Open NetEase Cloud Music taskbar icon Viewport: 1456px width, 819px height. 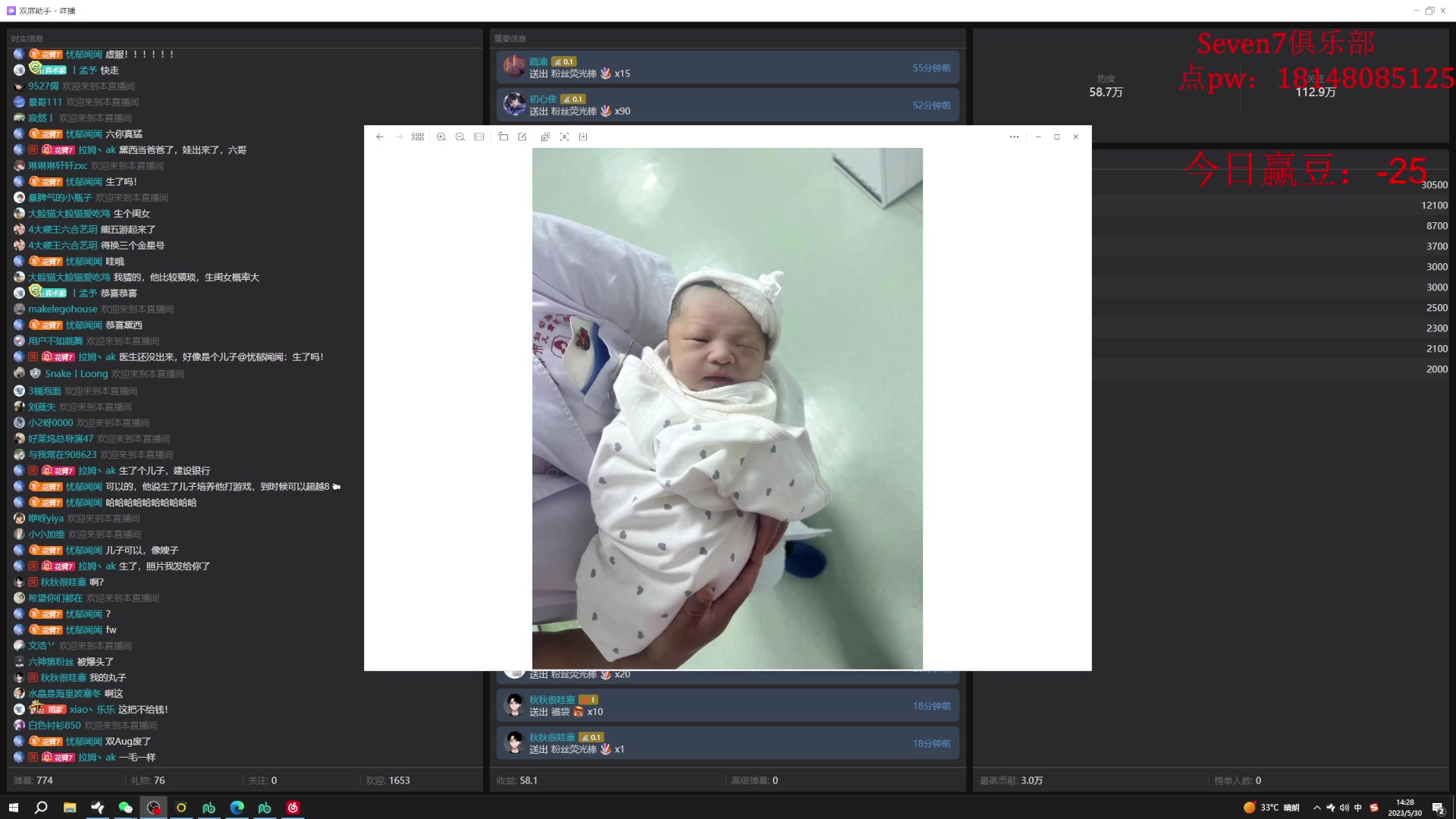pyautogui.click(x=293, y=808)
